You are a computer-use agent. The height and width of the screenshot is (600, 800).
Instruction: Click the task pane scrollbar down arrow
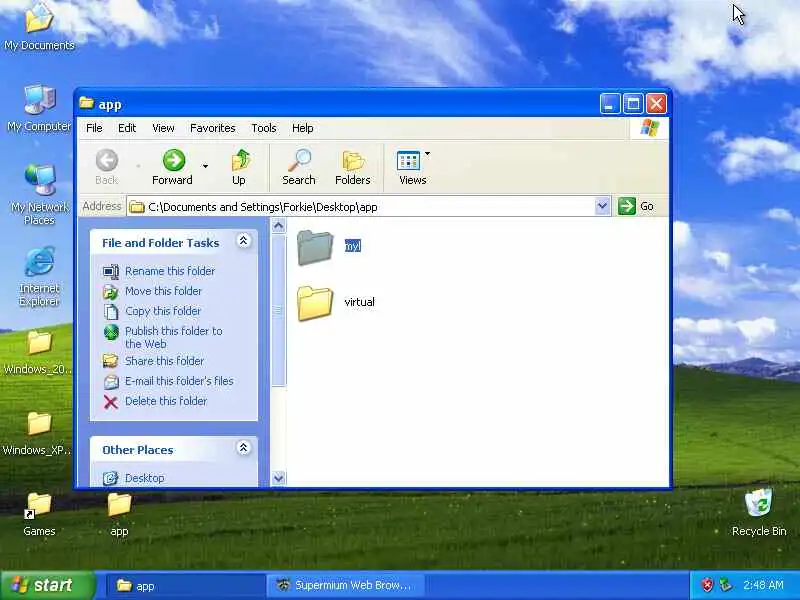279,478
